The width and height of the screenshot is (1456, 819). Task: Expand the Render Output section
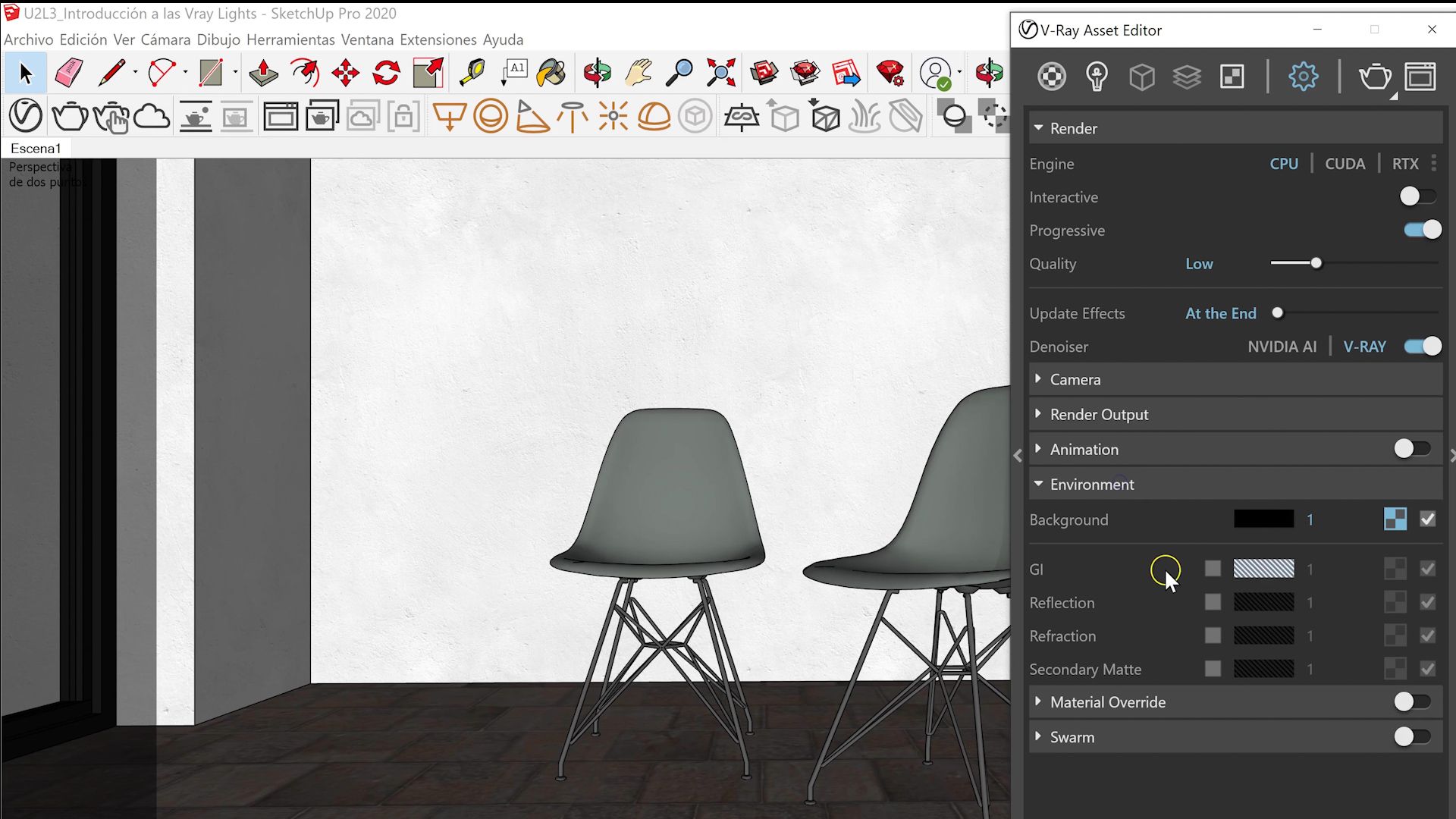(1098, 415)
